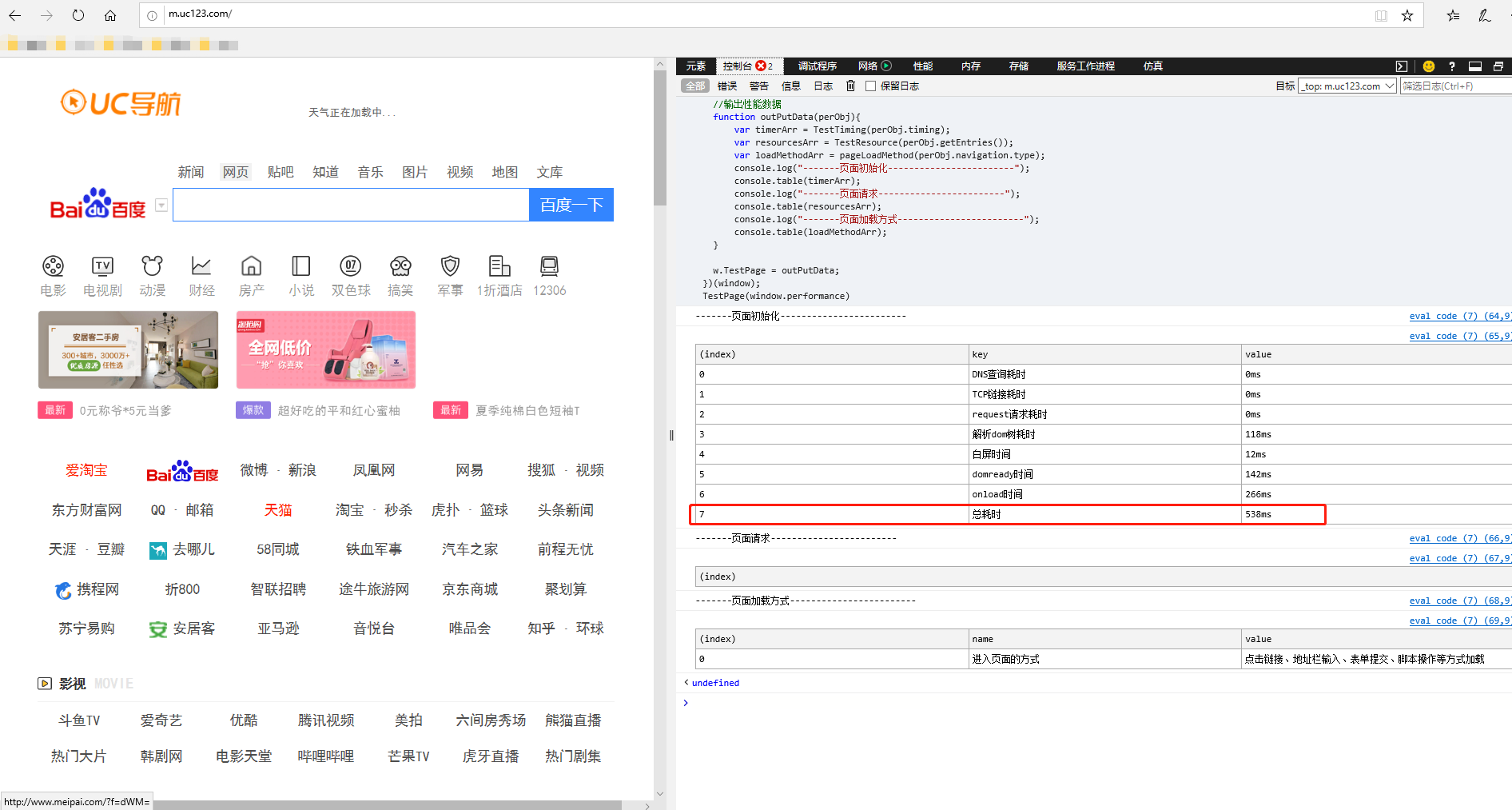The height and width of the screenshot is (810, 1512).
Task: Click the browser forward arrow
Action: (x=46, y=15)
